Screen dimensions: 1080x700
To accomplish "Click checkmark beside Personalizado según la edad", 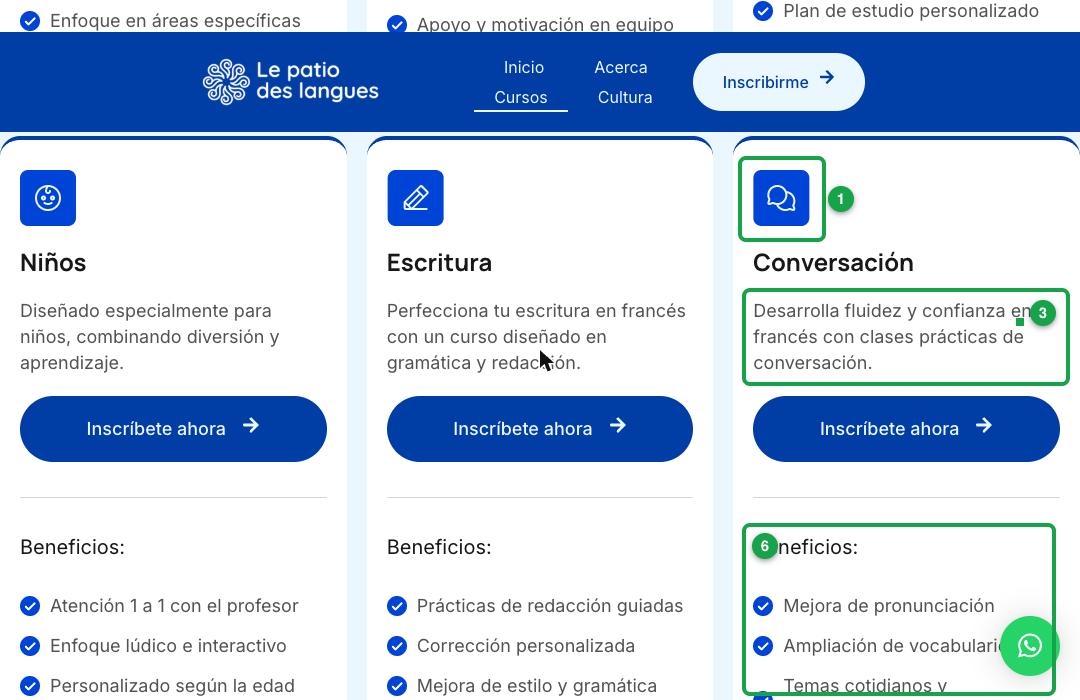I will pos(30,686).
